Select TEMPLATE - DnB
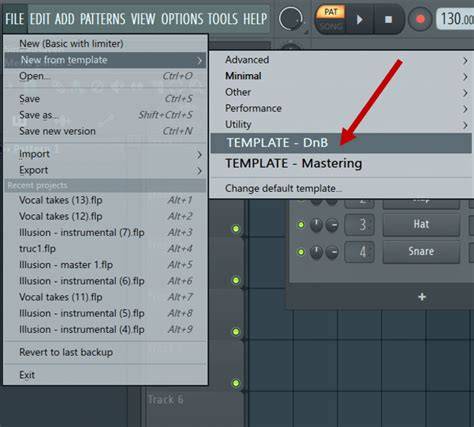474x427 pixels. pos(342,143)
